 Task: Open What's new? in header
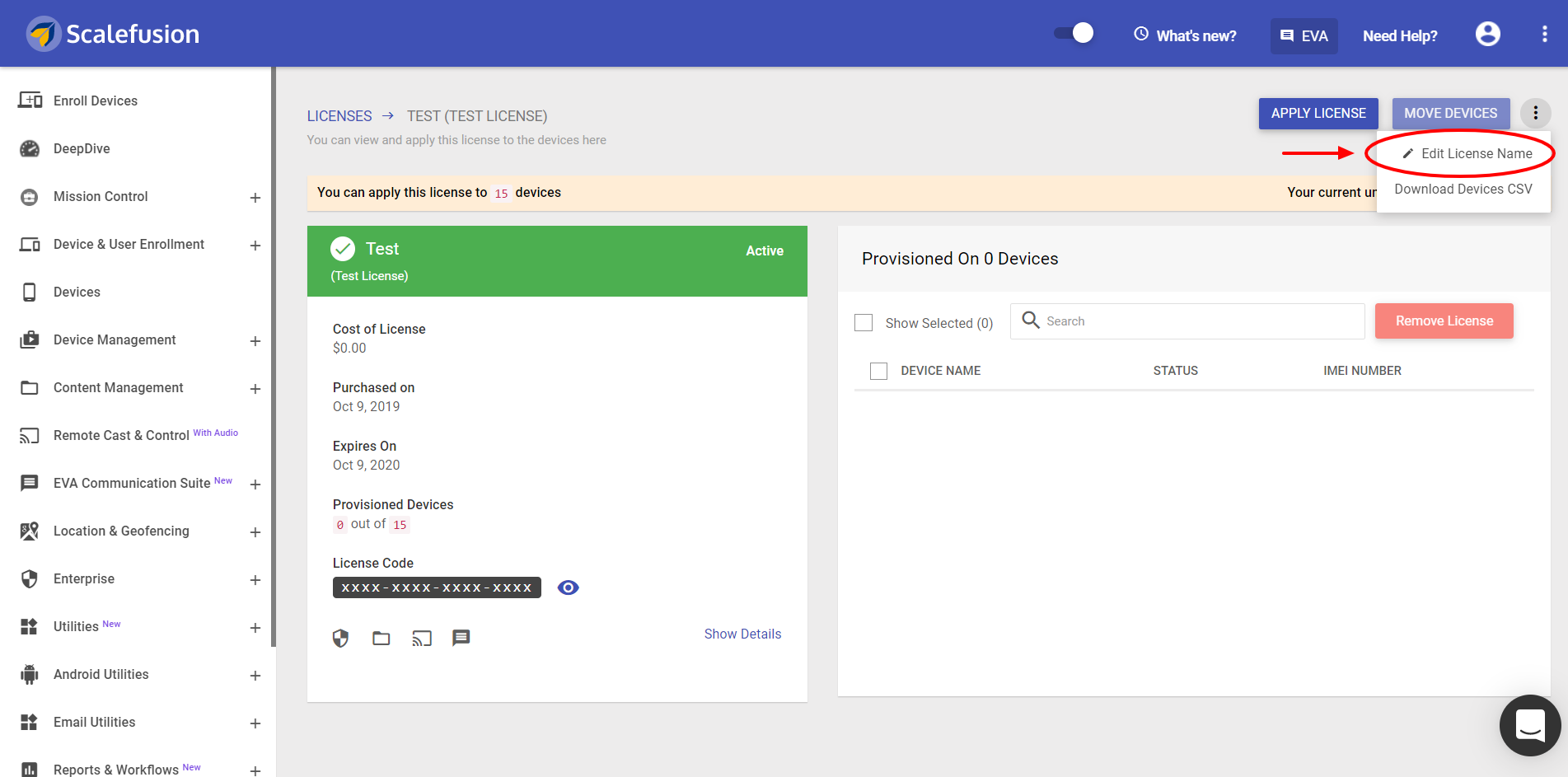pos(1196,35)
